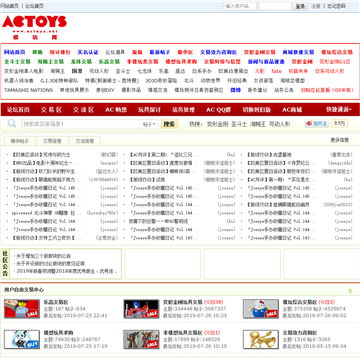Open 帮助 link in navigation box
This screenshot has height=360, width=360.
(x=37, y=52)
